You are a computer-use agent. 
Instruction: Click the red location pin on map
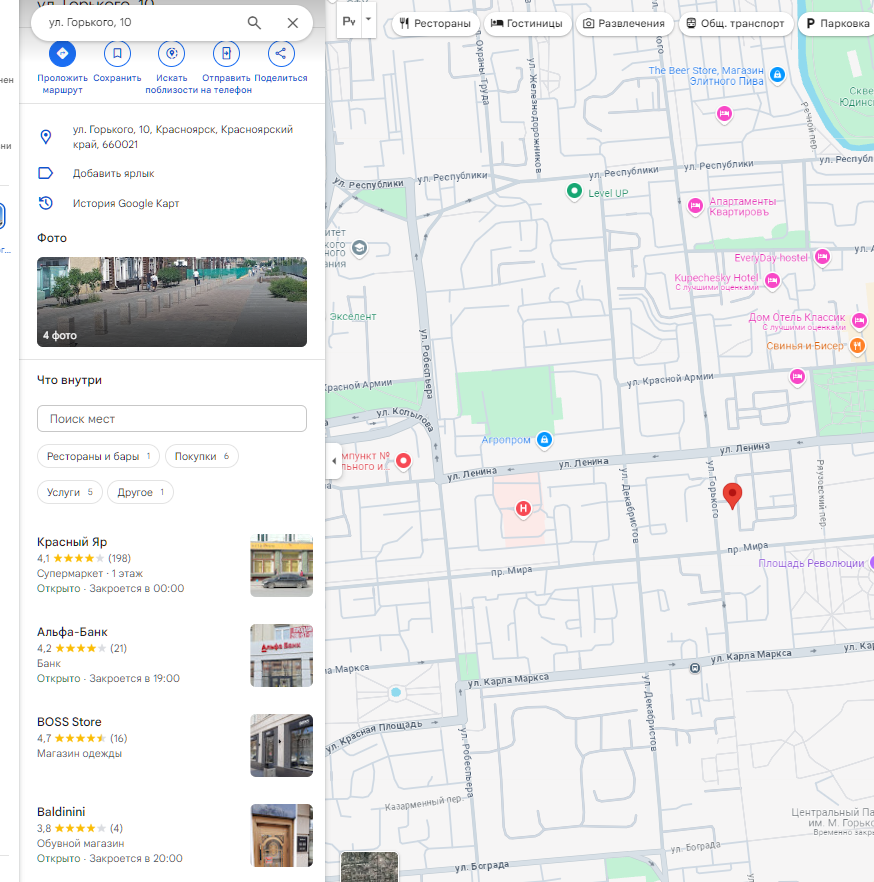[732, 495]
